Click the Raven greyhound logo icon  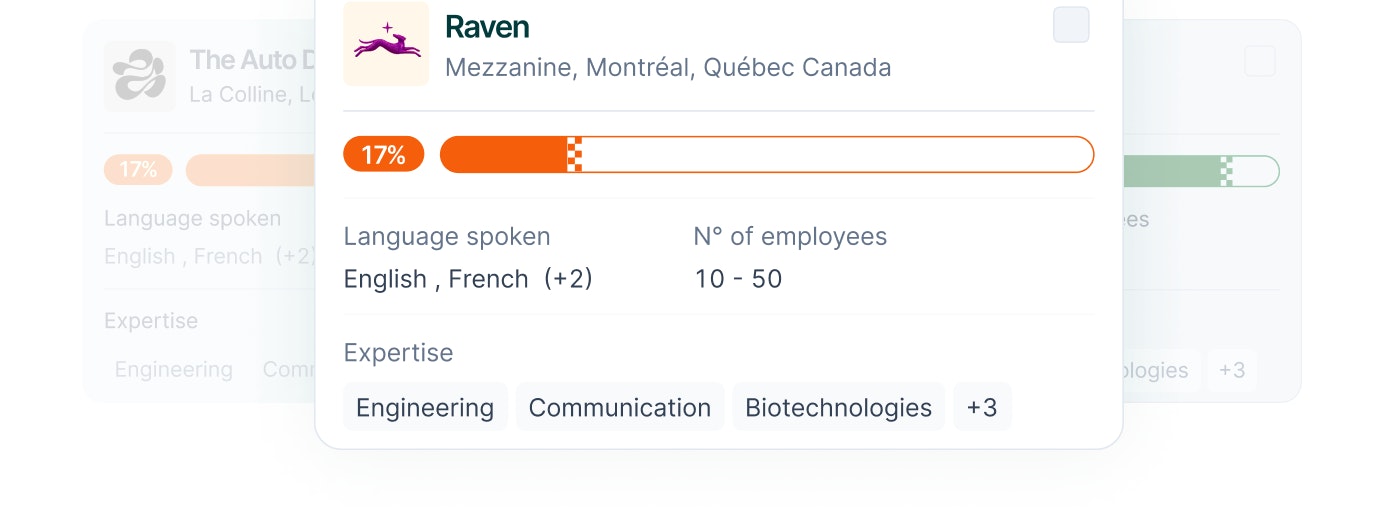(386, 43)
